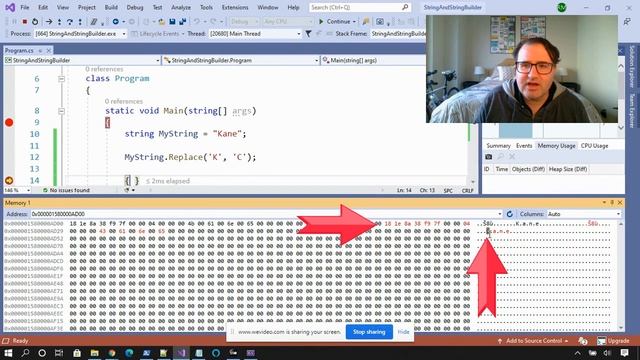The width and height of the screenshot is (640, 360).
Task: Click Add to Source Control
Action: (x=533, y=341)
